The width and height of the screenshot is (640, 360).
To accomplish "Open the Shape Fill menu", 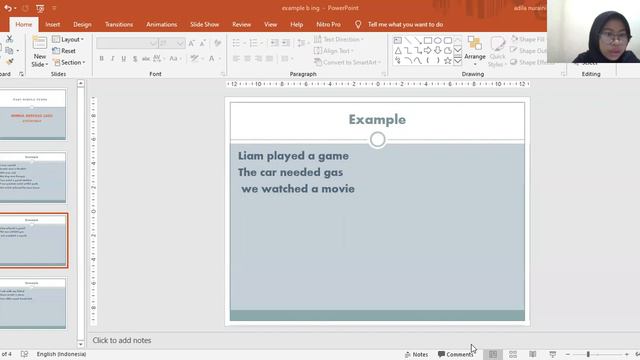I will (528, 40).
